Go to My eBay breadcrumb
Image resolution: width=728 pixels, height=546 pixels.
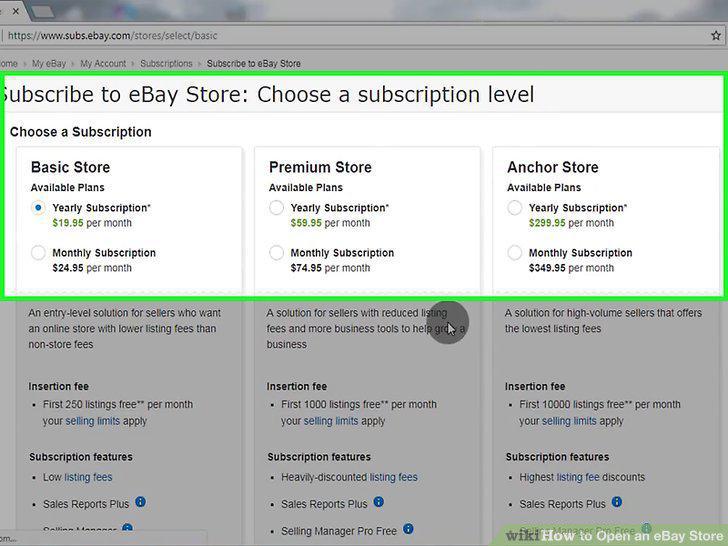point(49,64)
